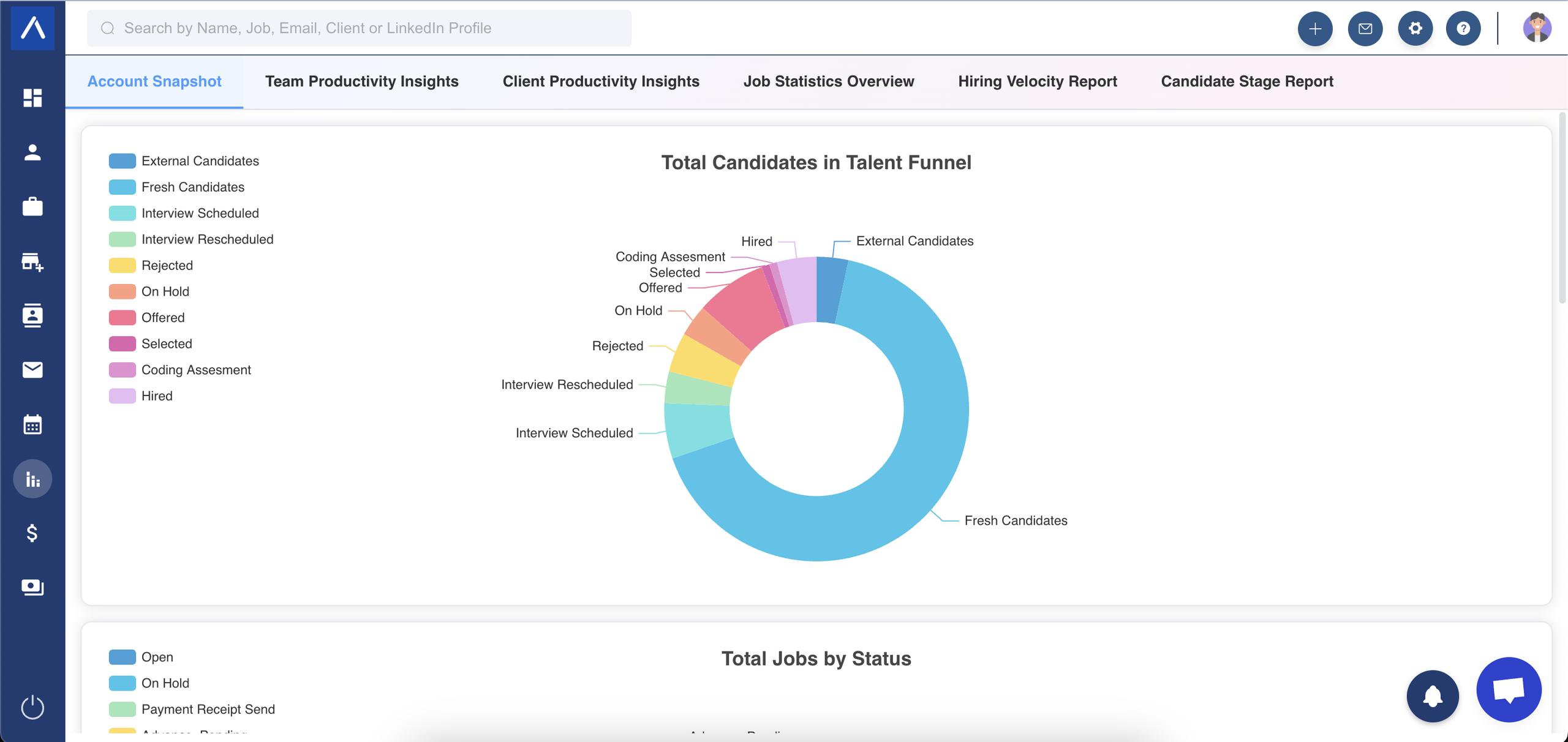Open the jobs briefcase icon in sidebar
The height and width of the screenshot is (742, 1568).
(32, 207)
